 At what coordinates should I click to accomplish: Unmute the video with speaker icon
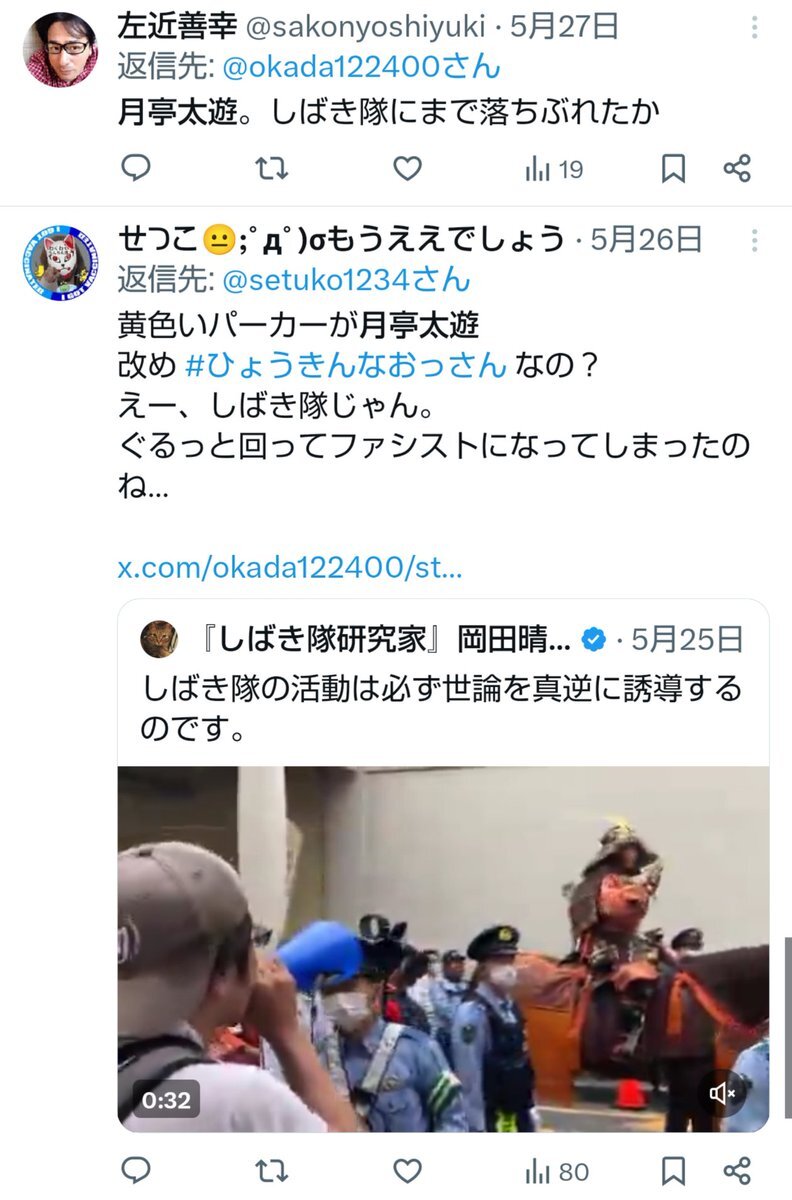coord(723,1094)
